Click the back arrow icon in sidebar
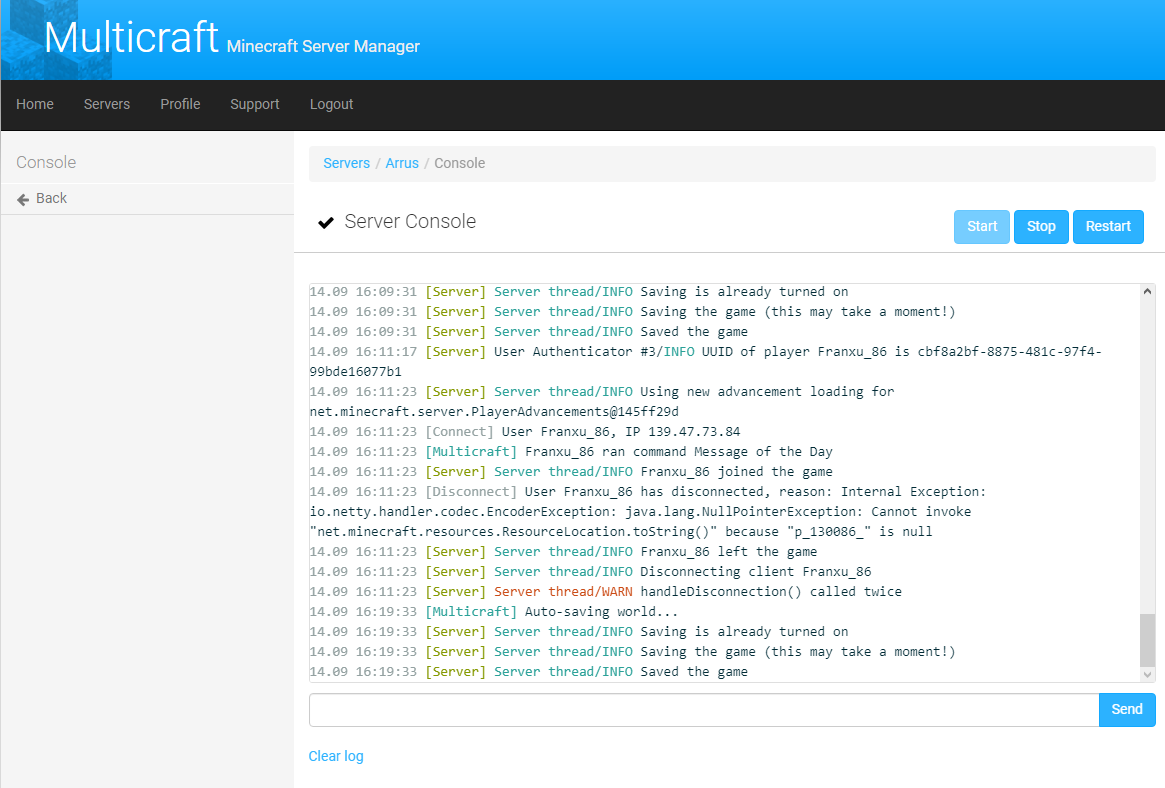This screenshot has height=788, width=1165. pos(23,199)
